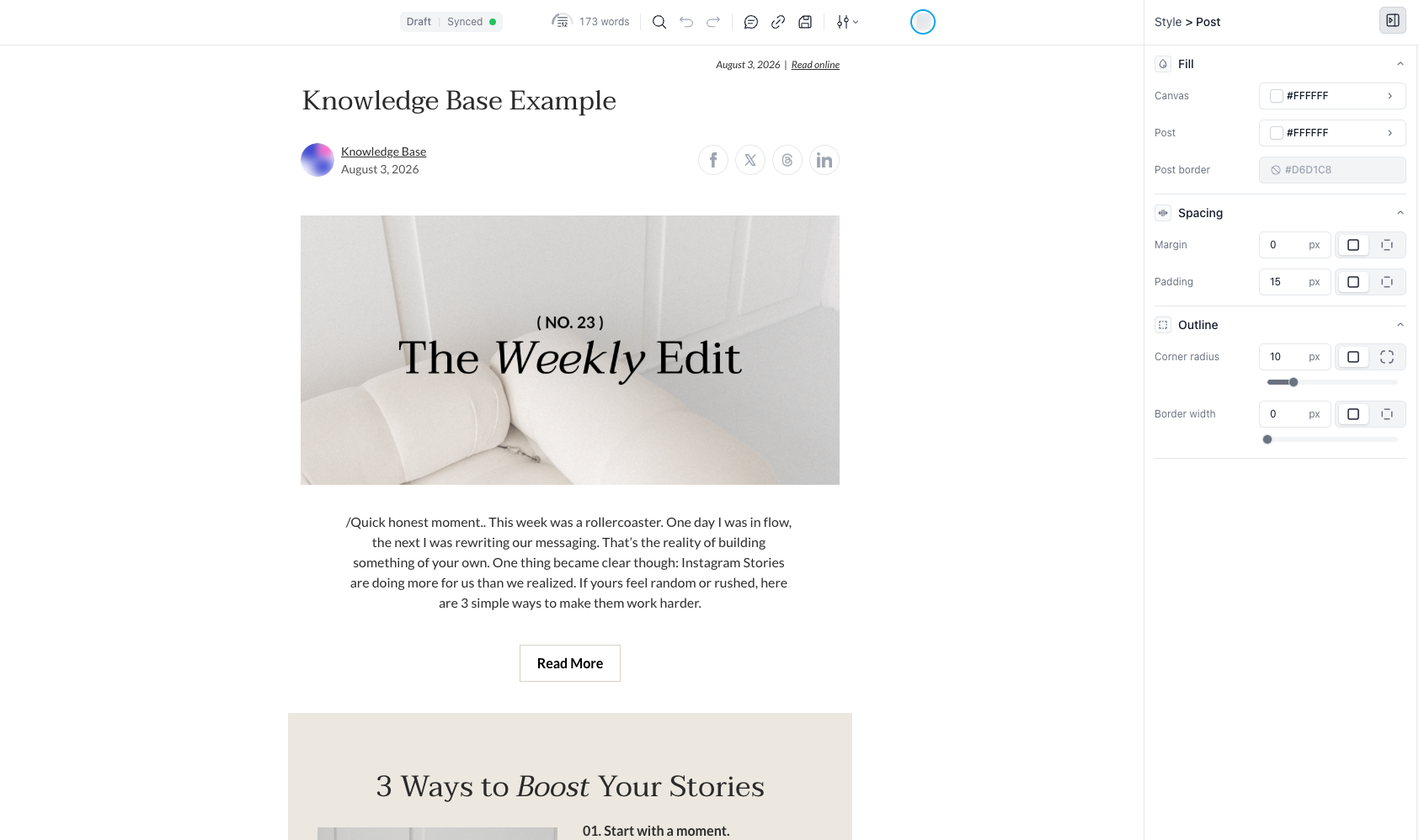Open the comments speech bubble icon

[751, 22]
